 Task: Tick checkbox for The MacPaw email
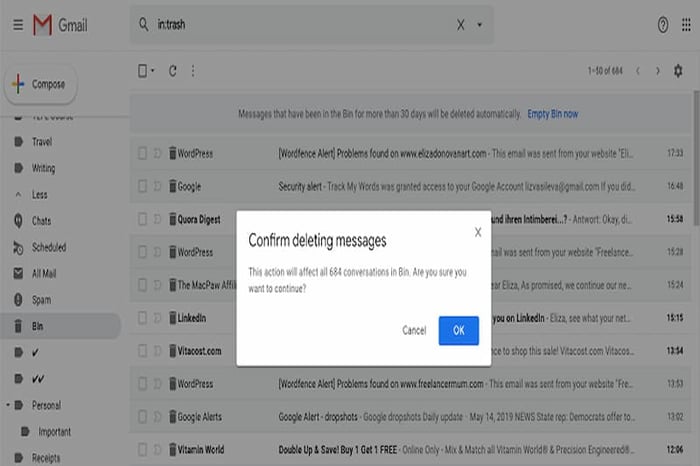tap(142, 285)
